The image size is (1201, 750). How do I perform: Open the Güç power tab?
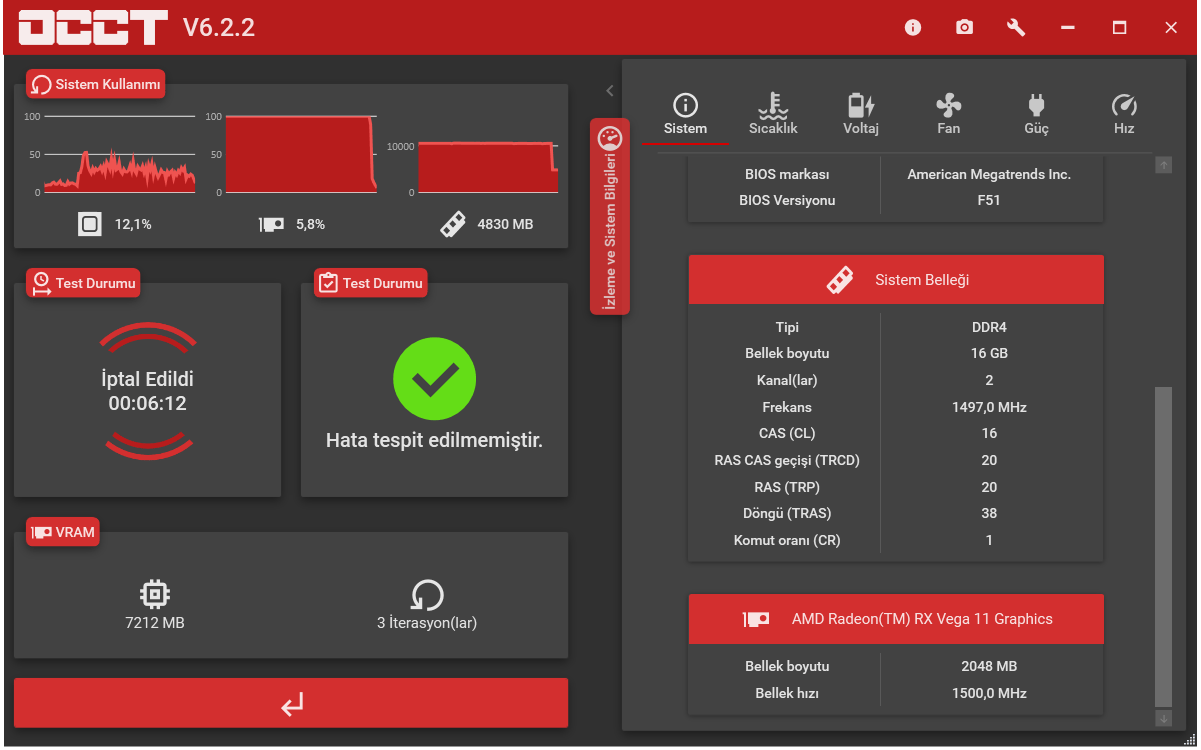pyautogui.click(x=1036, y=116)
